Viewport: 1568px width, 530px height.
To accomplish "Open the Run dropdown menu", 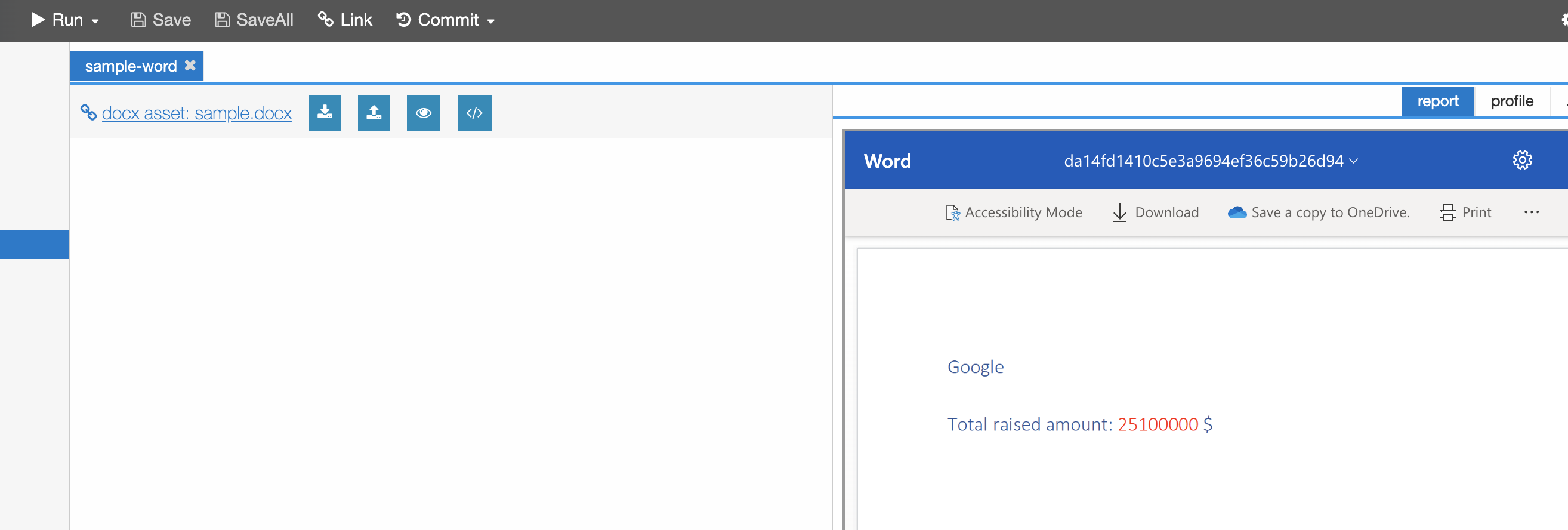I will (x=95, y=21).
